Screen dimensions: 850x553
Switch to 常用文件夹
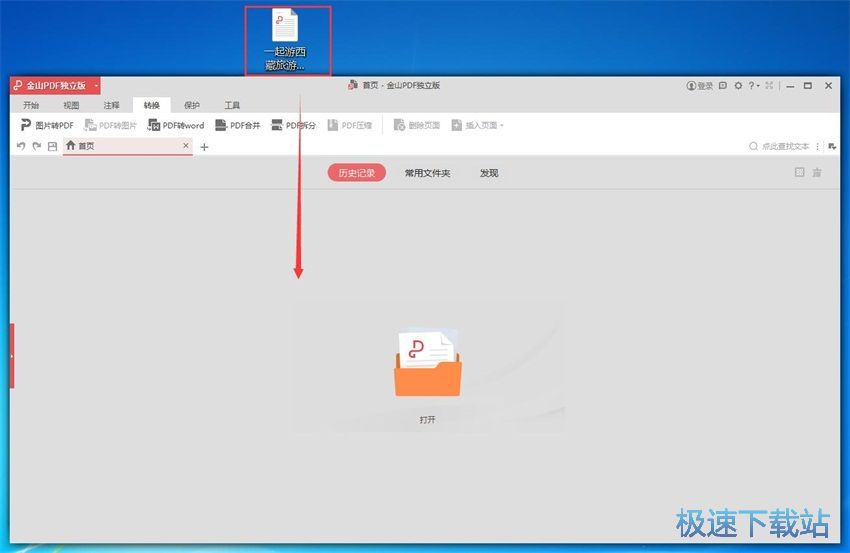427,173
